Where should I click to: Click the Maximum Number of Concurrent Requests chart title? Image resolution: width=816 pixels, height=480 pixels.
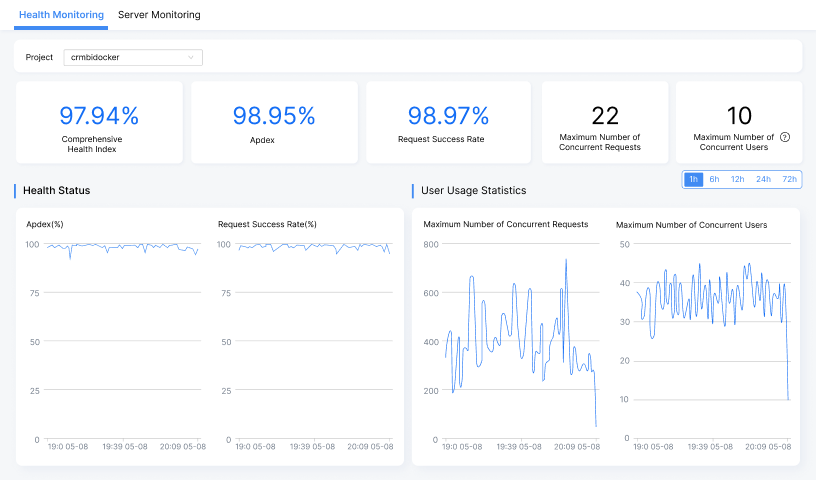click(x=506, y=224)
